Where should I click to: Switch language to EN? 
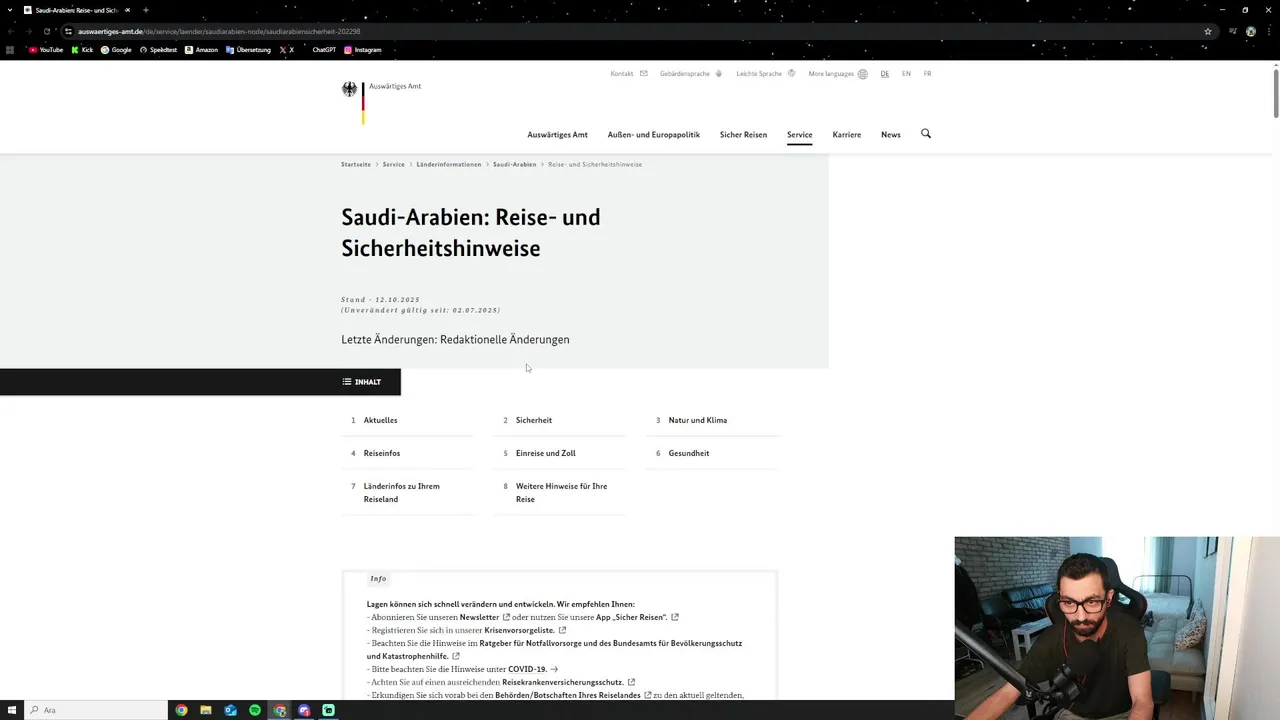pos(906,74)
